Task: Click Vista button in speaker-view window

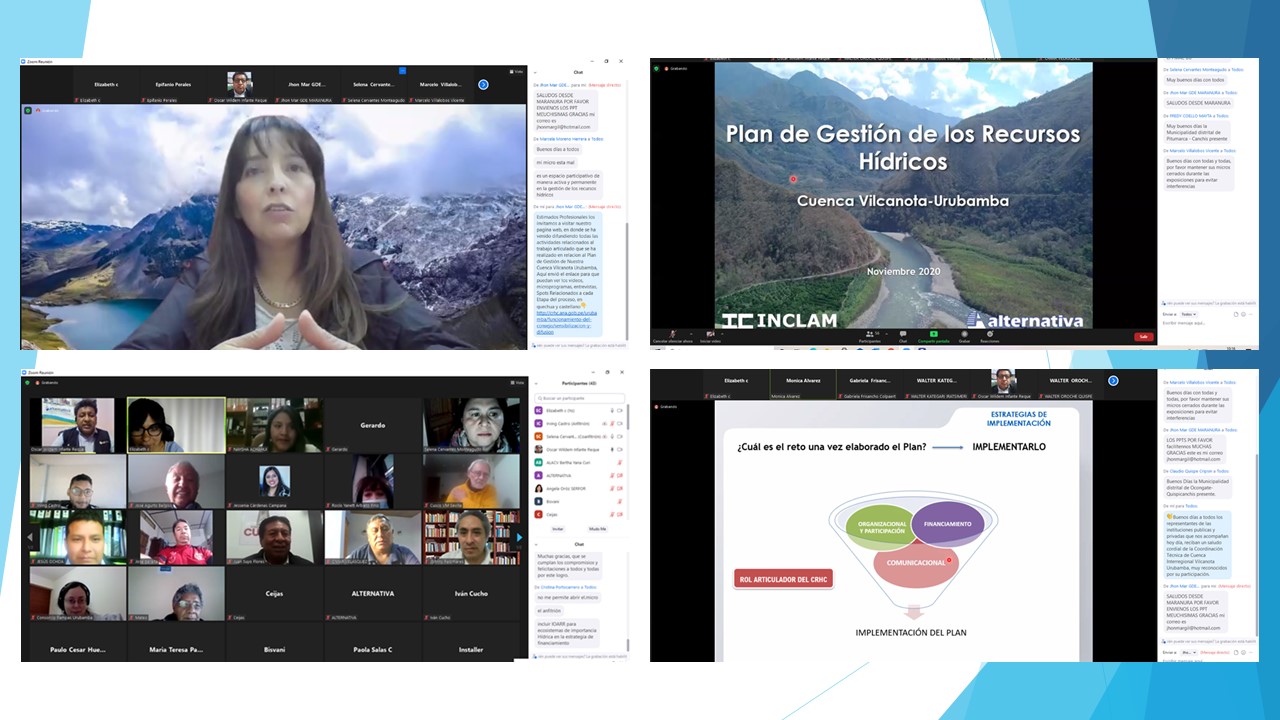Action: (x=516, y=72)
